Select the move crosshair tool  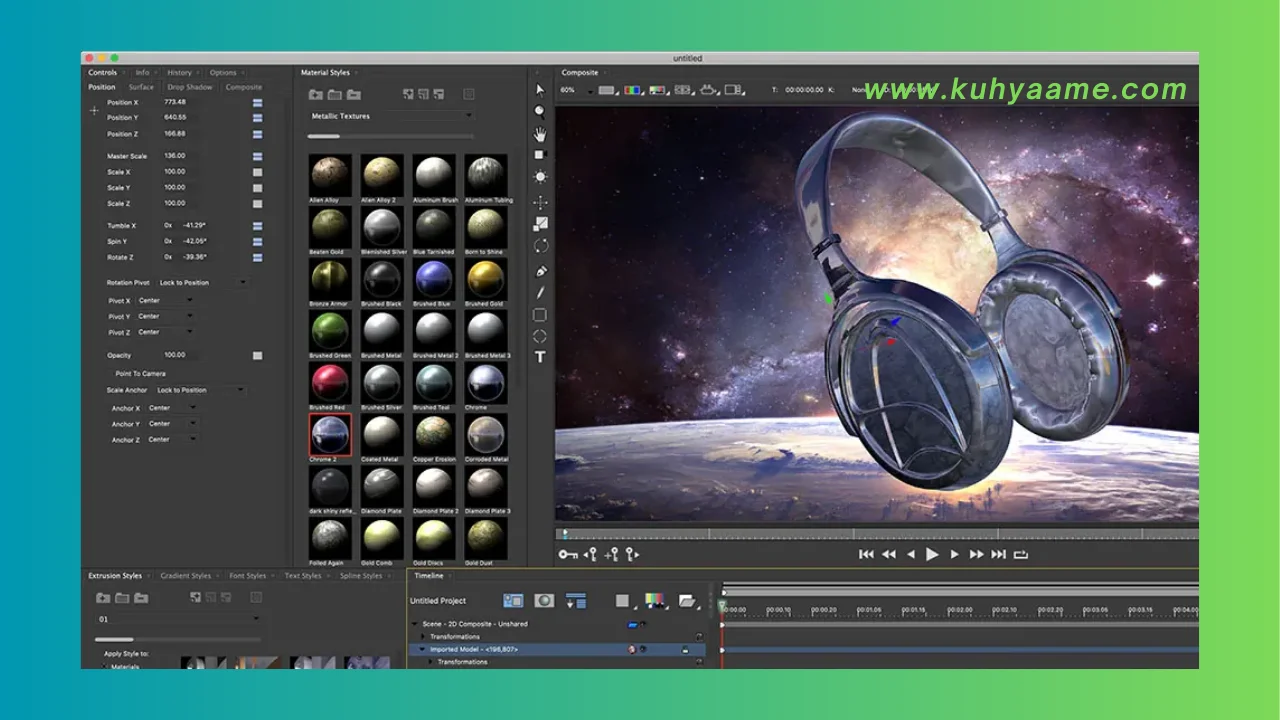point(540,202)
